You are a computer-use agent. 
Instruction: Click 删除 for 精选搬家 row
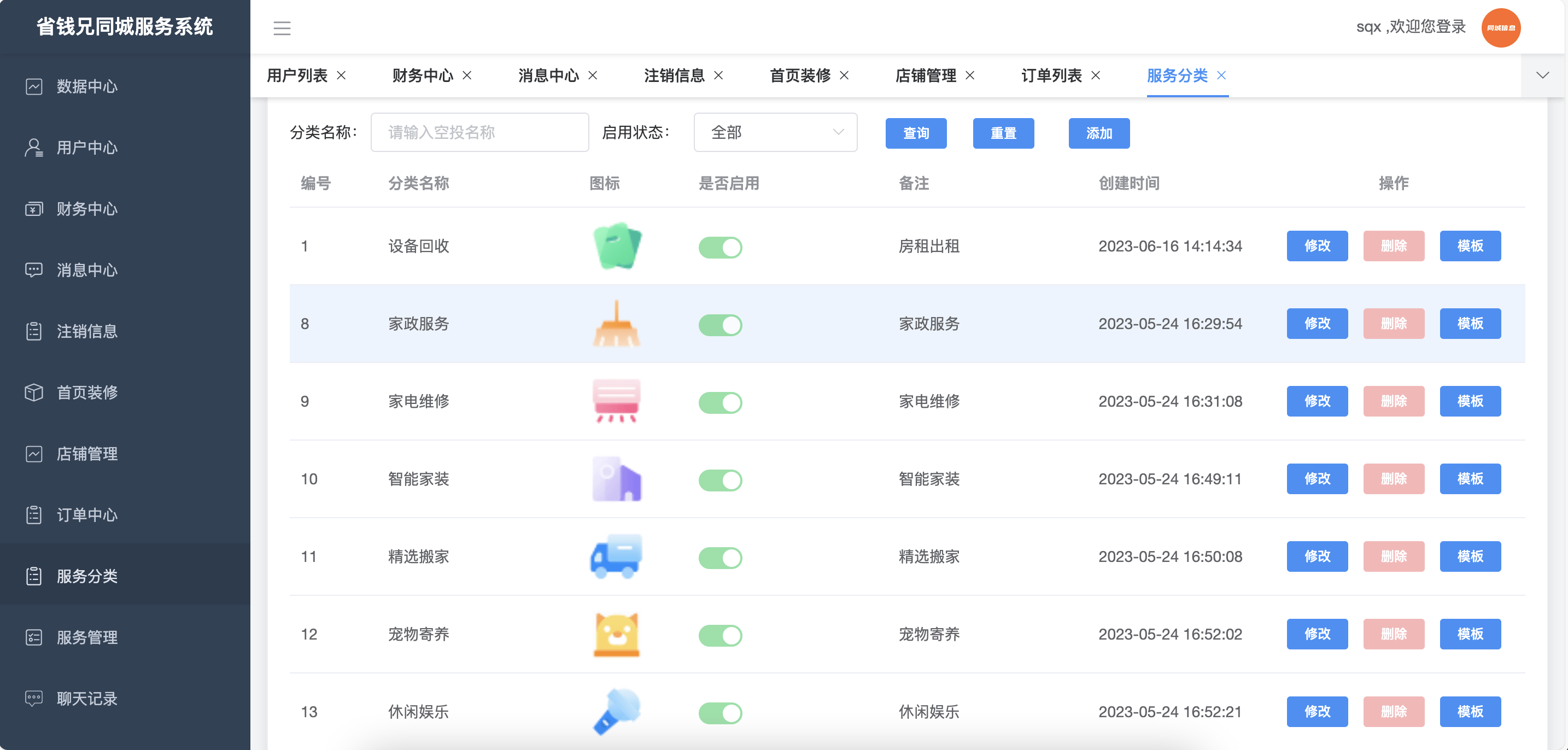click(1394, 556)
